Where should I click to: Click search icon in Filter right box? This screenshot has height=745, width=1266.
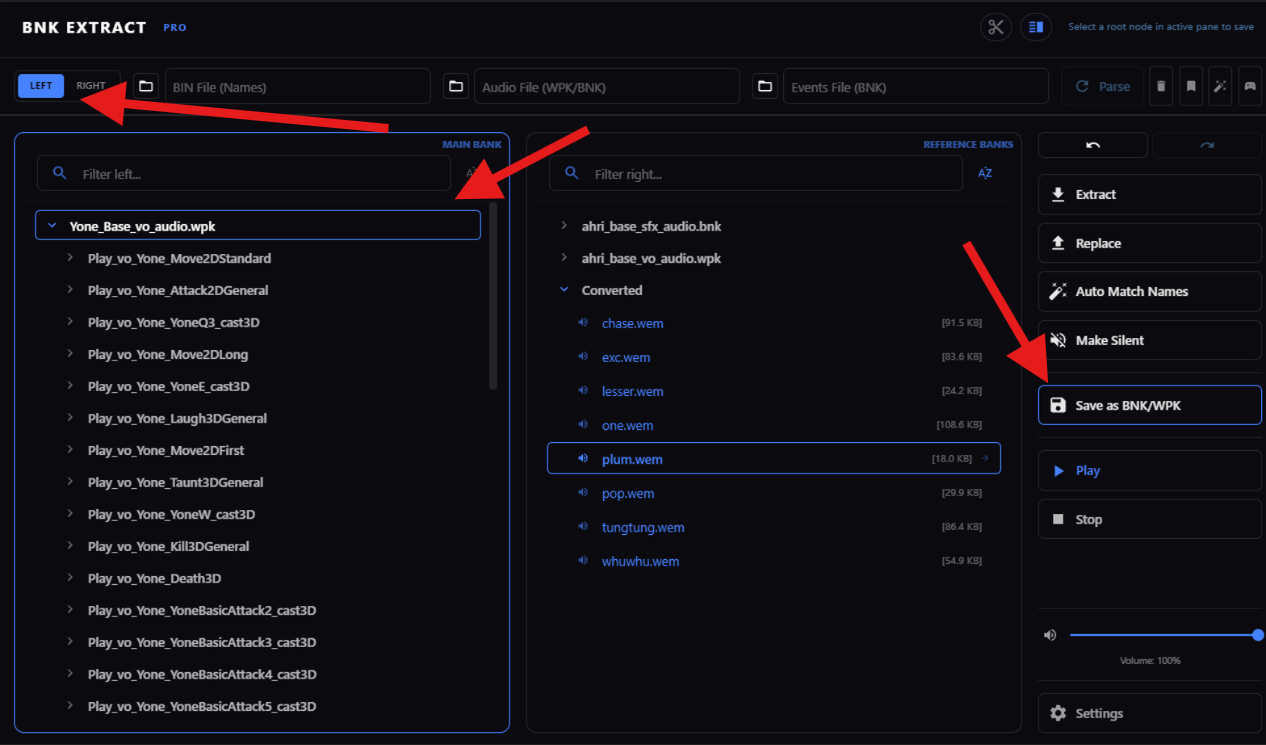572,173
